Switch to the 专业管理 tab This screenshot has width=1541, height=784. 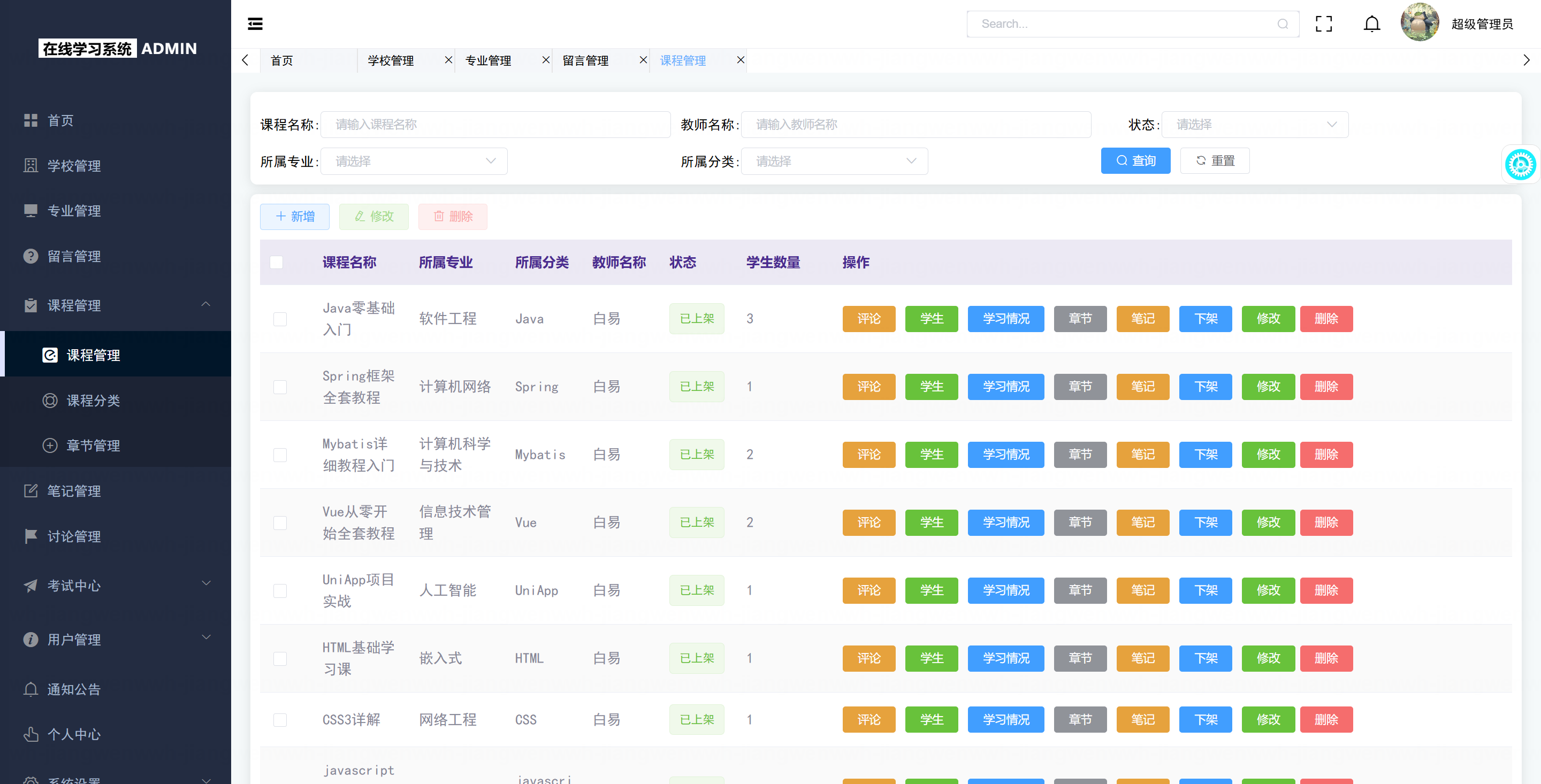pos(488,60)
